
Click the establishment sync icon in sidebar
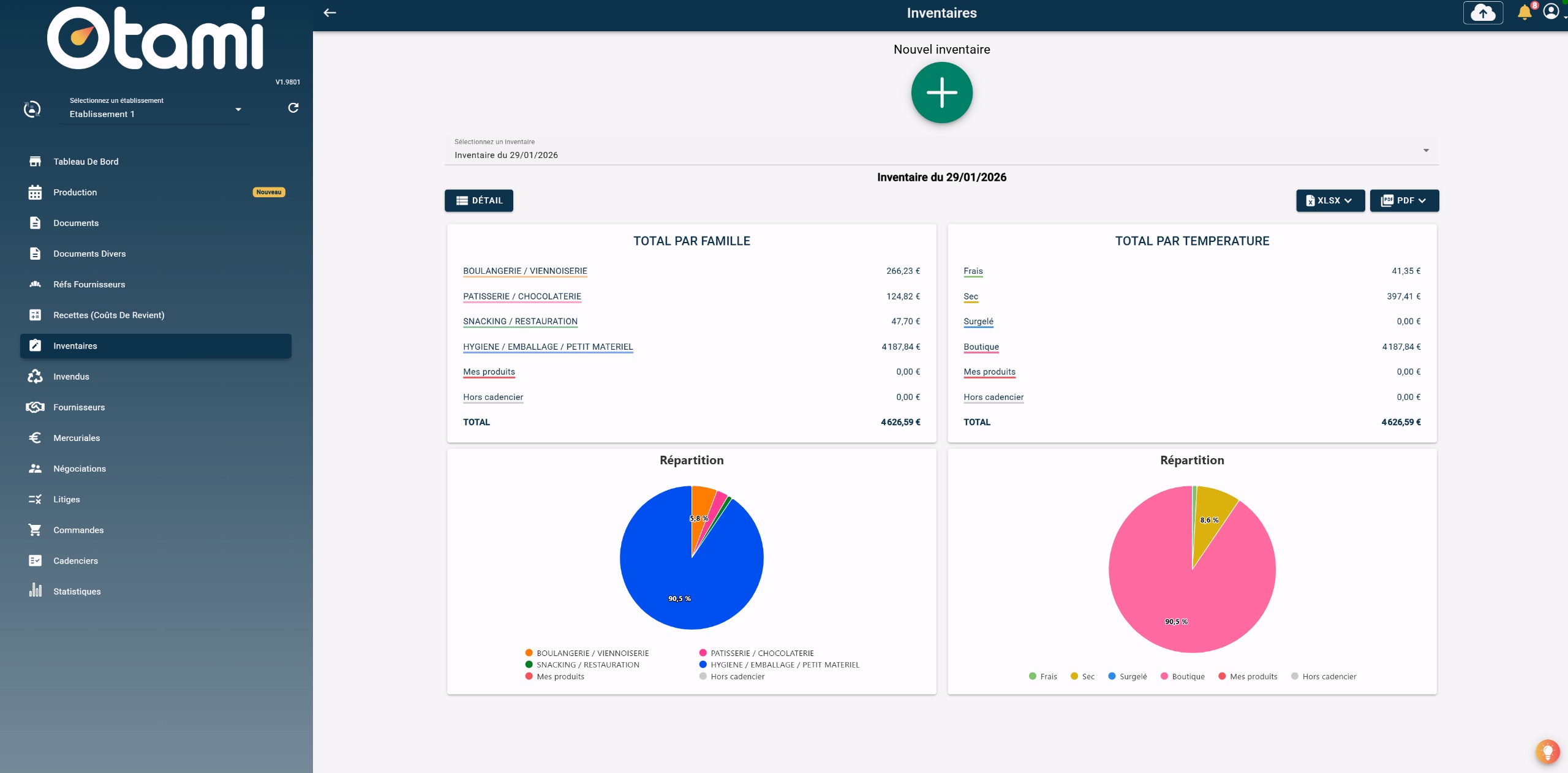point(32,109)
